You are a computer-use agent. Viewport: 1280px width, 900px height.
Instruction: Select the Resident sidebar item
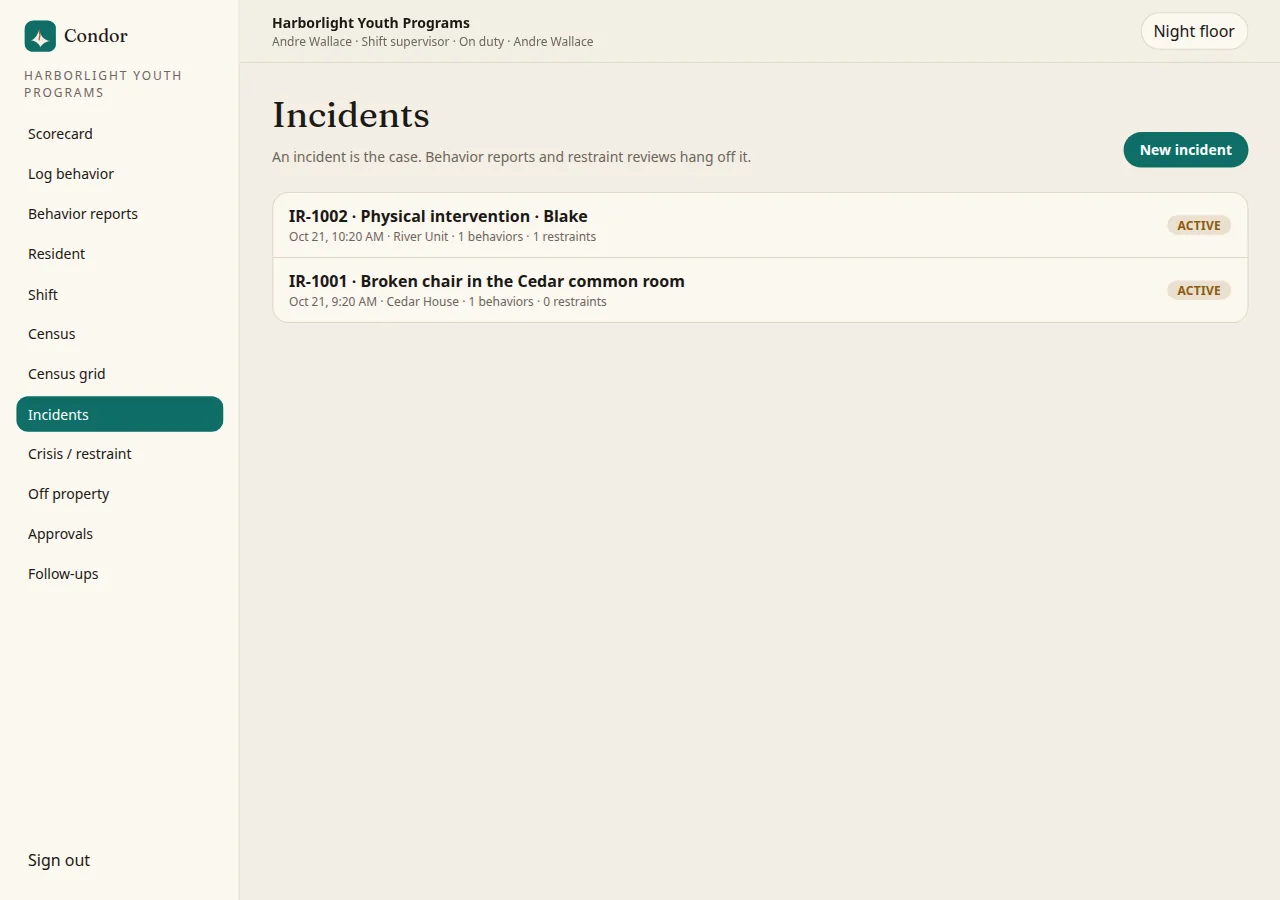tap(119, 254)
